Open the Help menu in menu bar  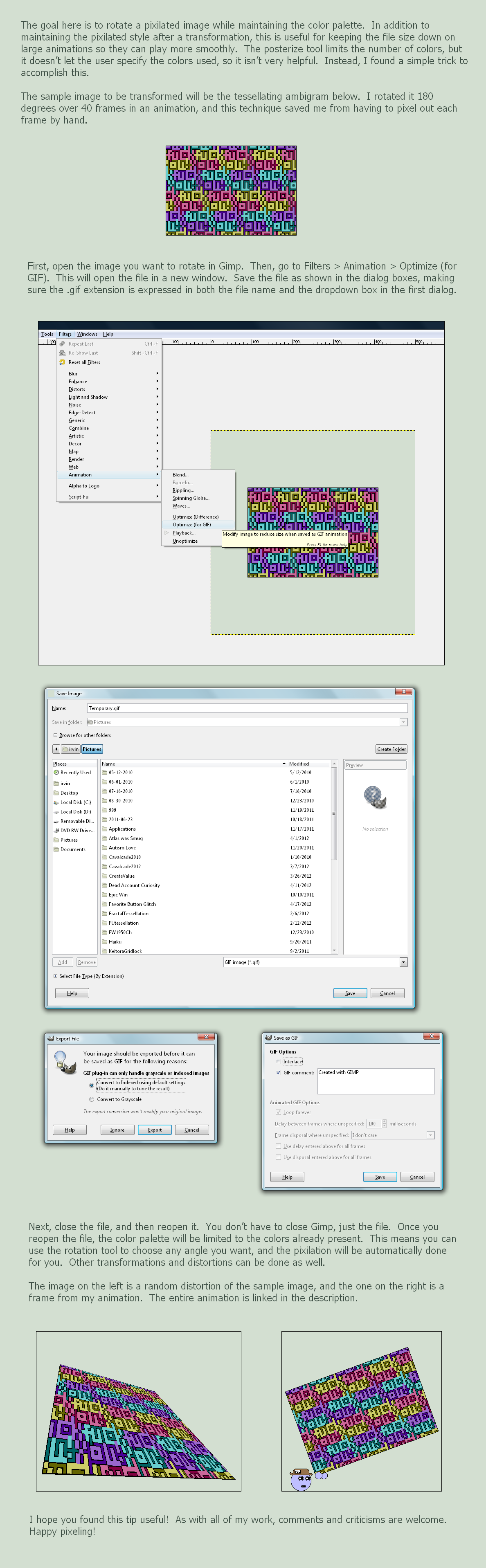click(108, 334)
